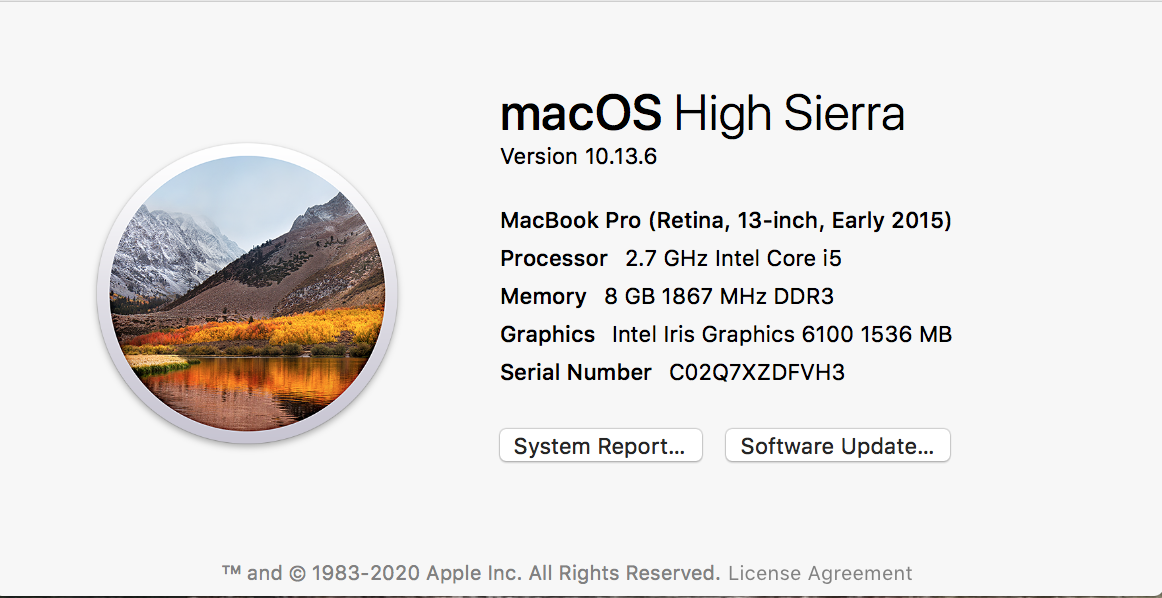Click the bold "macOS" title word

(x=581, y=113)
